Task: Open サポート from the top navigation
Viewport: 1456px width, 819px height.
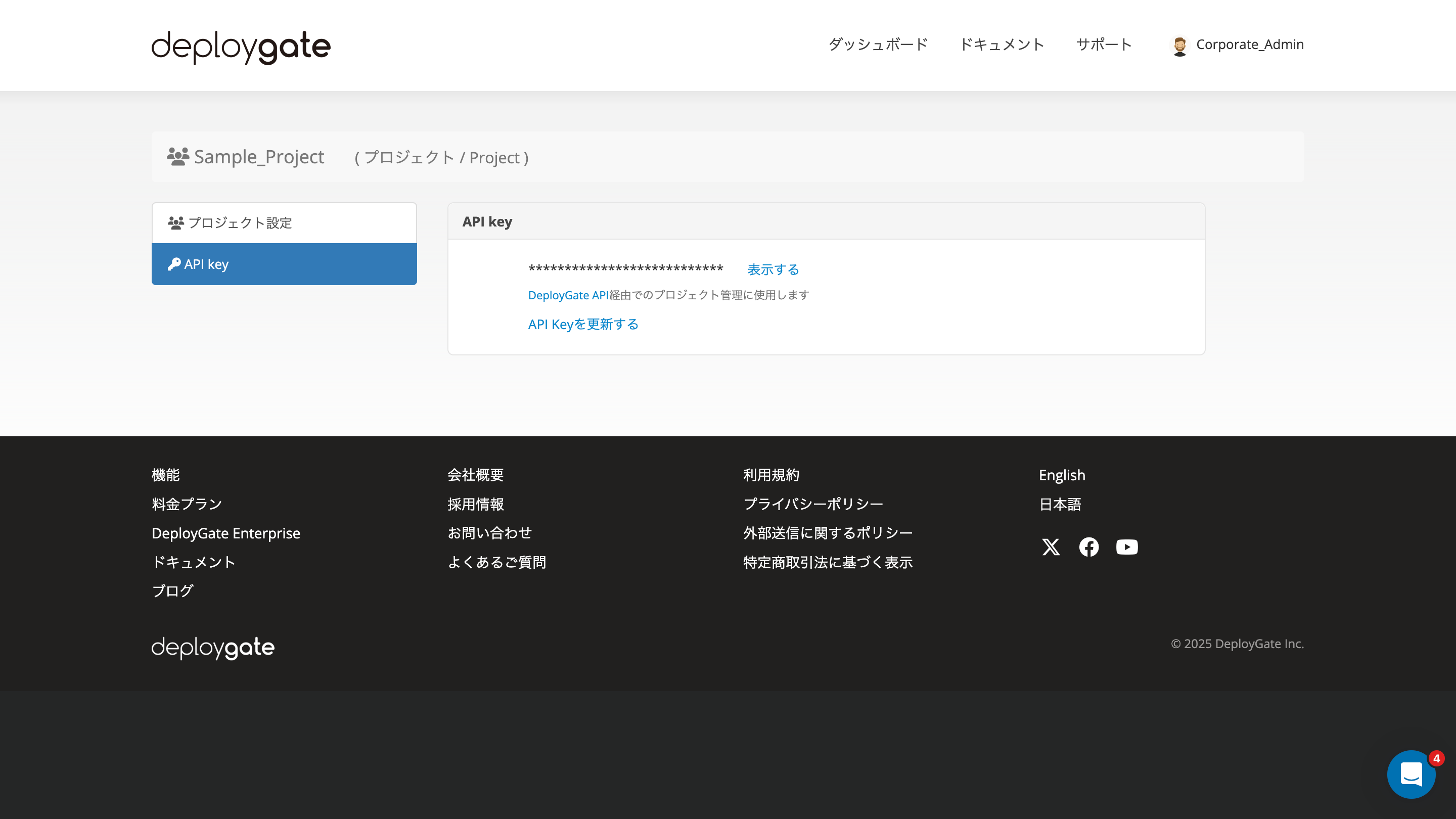Action: click(x=1103, y=44)
